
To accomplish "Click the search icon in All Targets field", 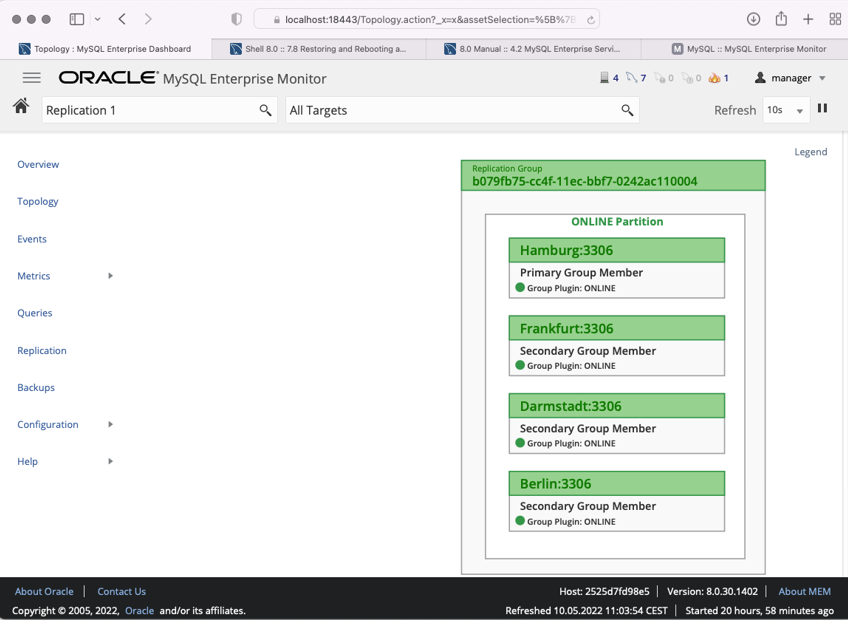I will click(627, 110).
